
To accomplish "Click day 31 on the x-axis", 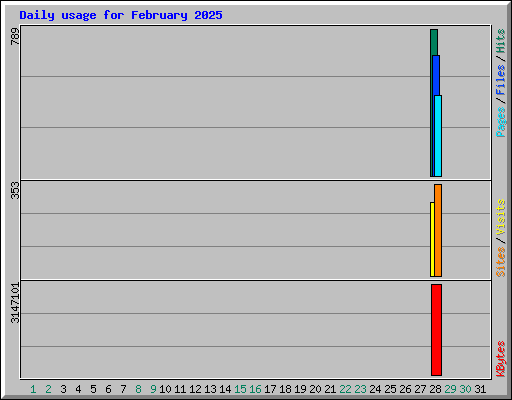I will click(x=480, y=389).
